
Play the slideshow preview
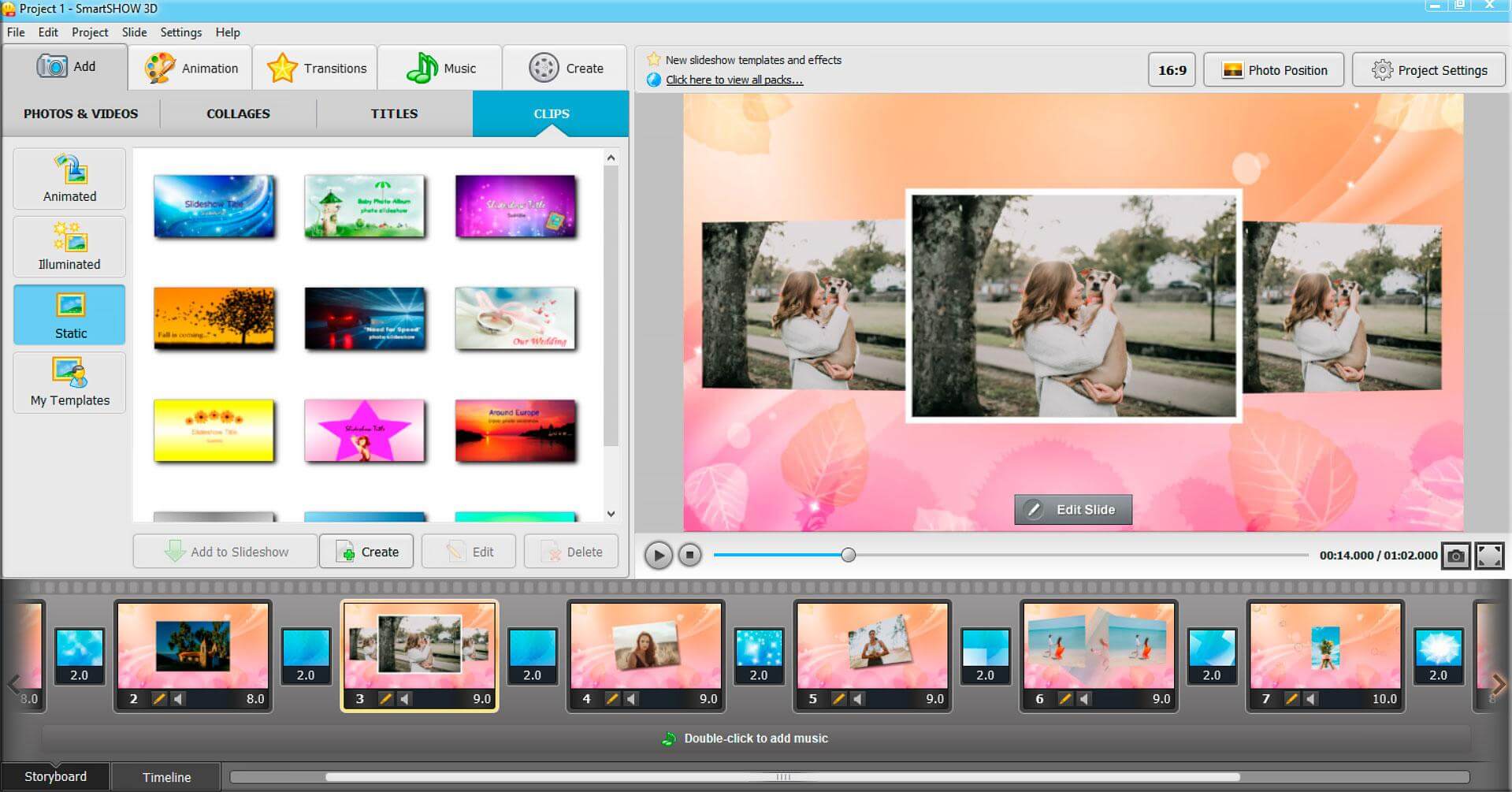(x=658, y=556)
